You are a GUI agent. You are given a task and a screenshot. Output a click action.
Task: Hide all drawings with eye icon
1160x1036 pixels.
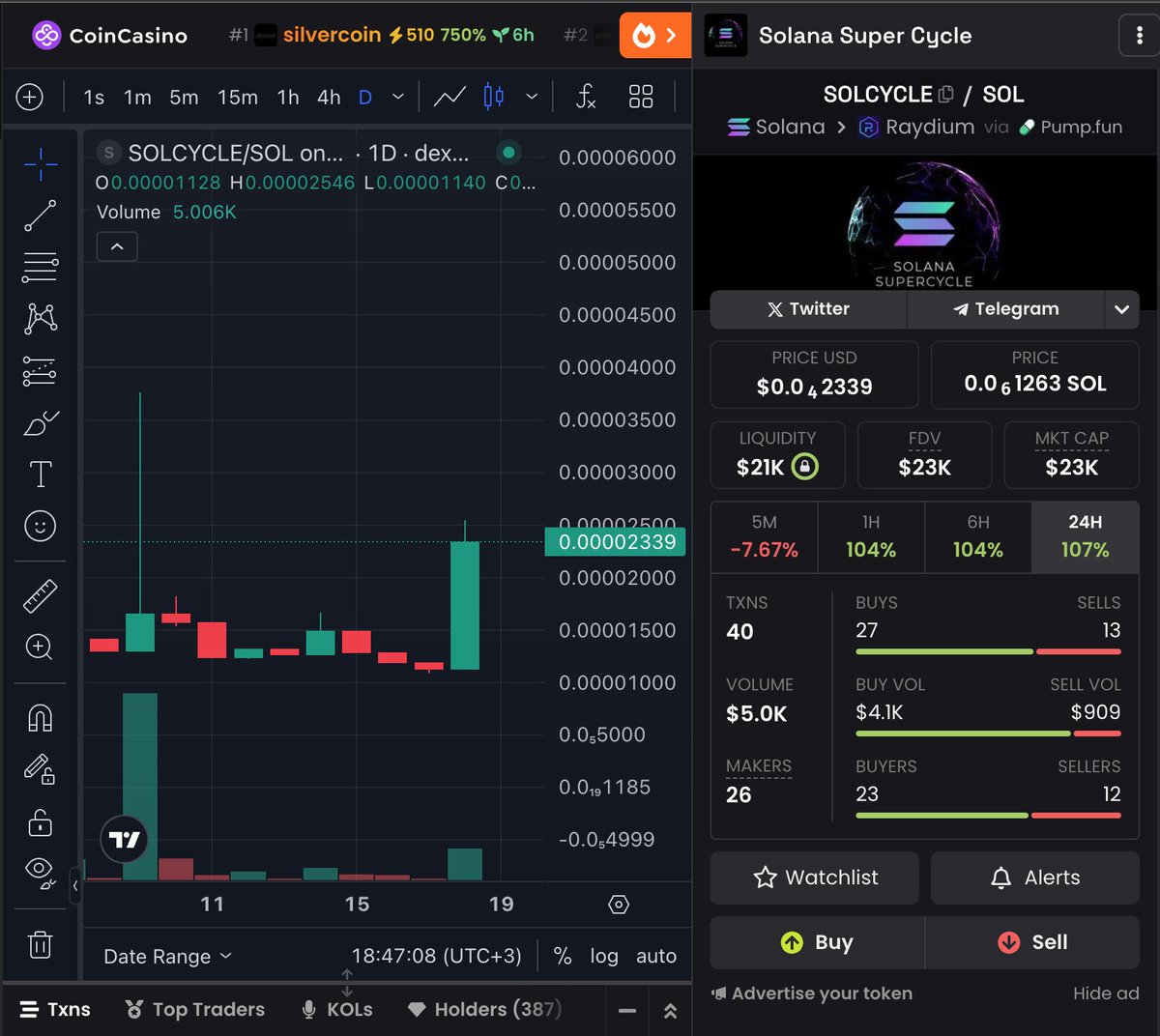pos(41,872)
